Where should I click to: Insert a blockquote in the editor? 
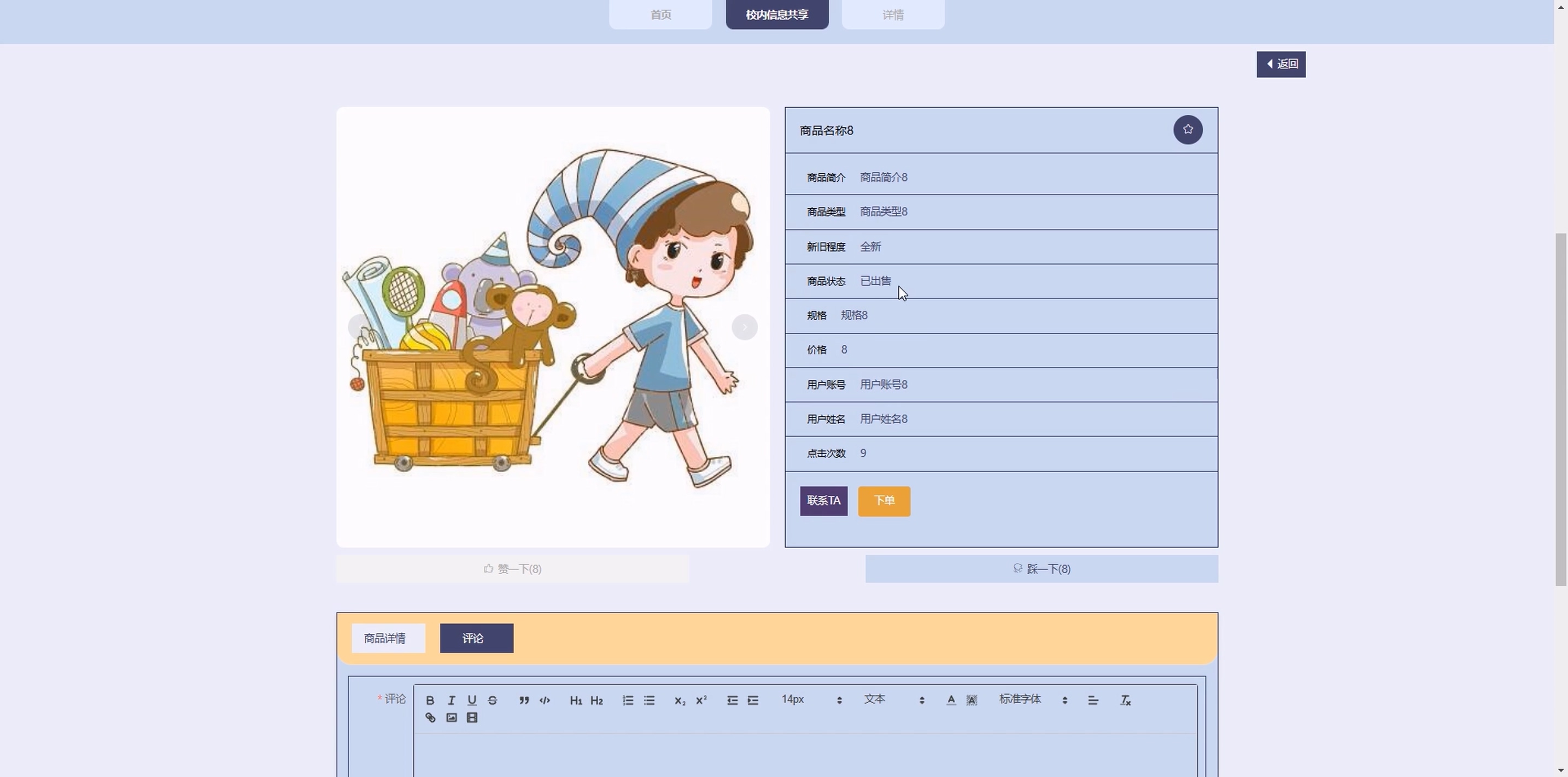pyautogui.click(x=523, y=701)
